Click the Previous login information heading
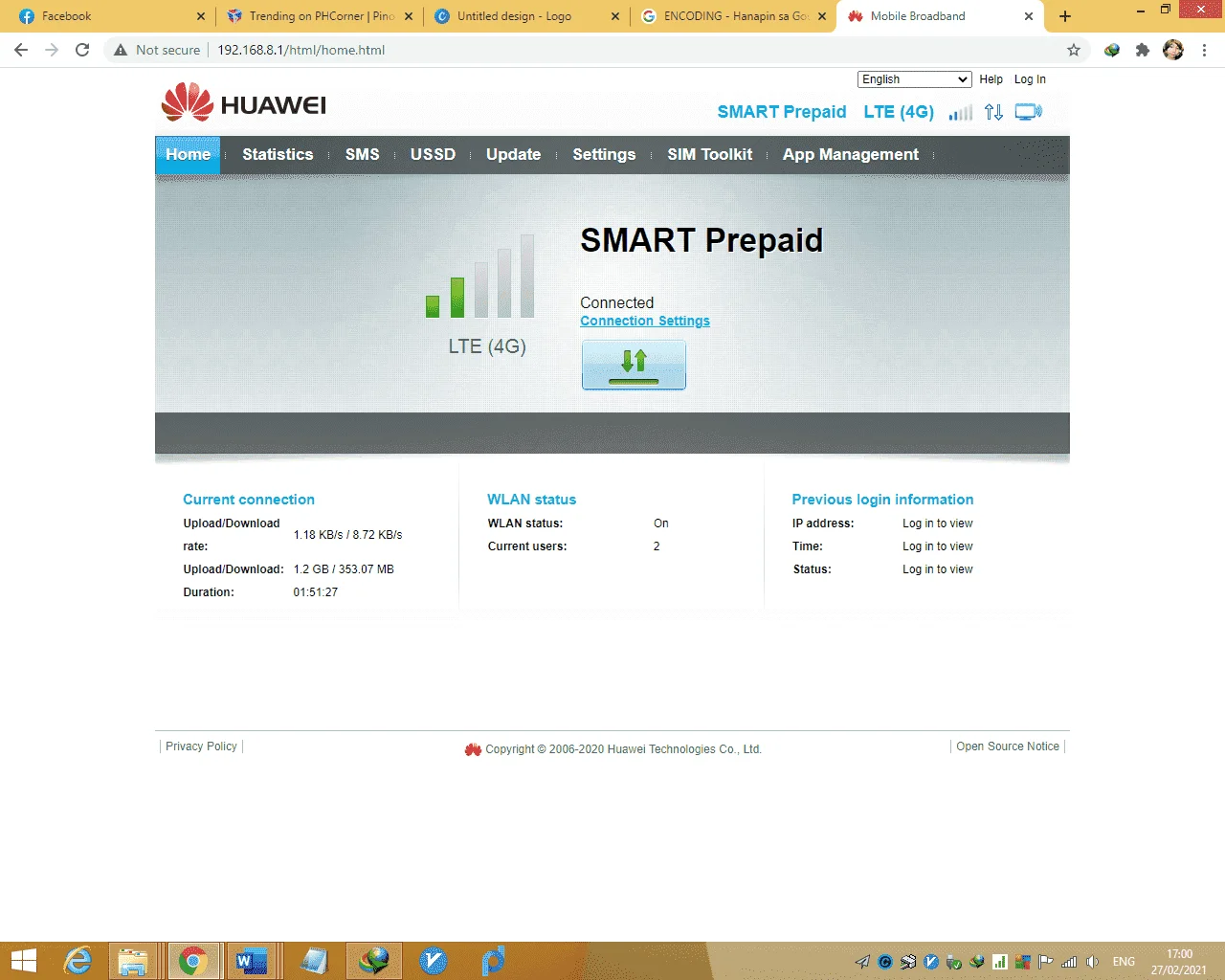The height and width of the screenshot is (980, 1225). [882, 500]
